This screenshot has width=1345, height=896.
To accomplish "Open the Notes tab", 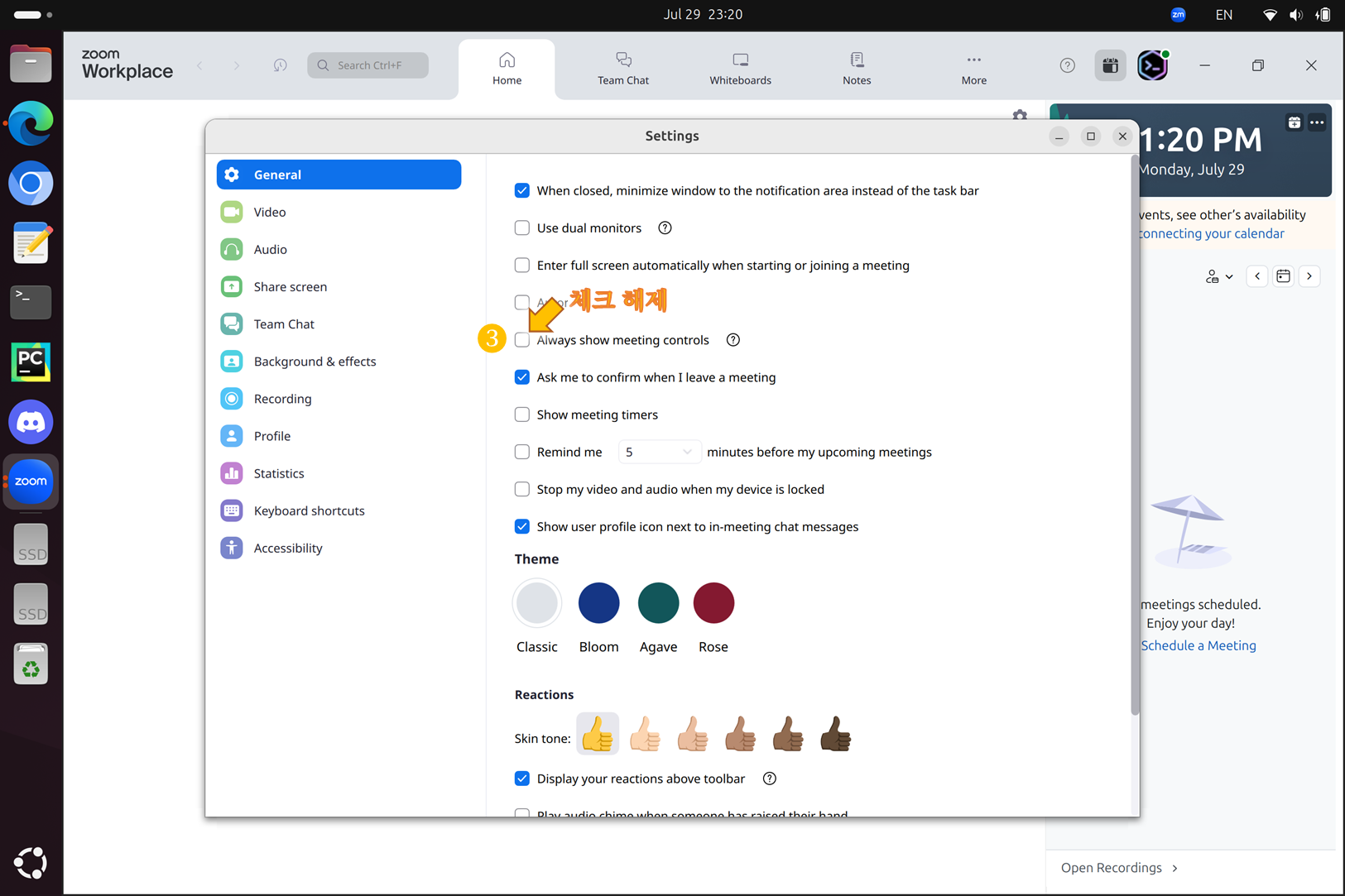I will [857, 69].
